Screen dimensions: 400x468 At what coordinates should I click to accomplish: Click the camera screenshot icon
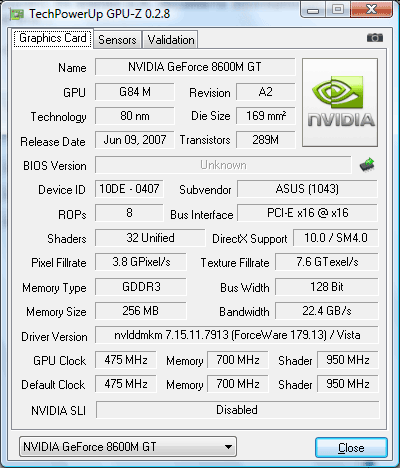point(375,38)
